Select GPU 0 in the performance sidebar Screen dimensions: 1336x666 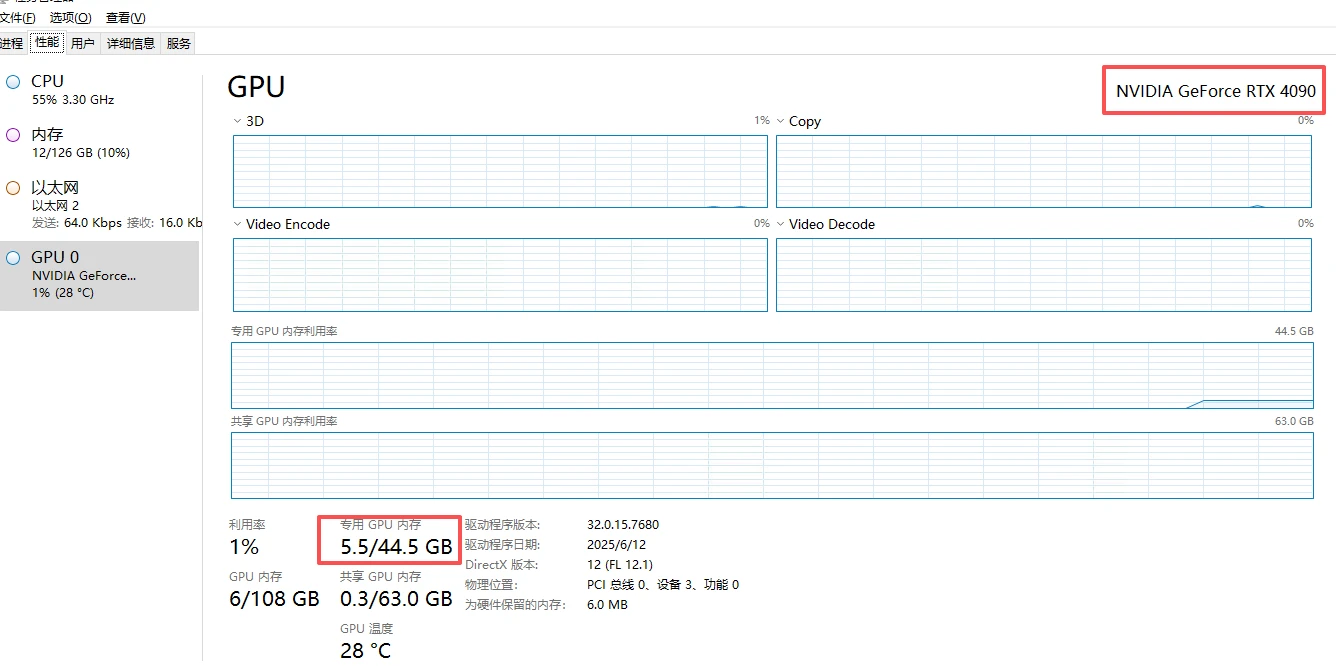tap(100, 275)
